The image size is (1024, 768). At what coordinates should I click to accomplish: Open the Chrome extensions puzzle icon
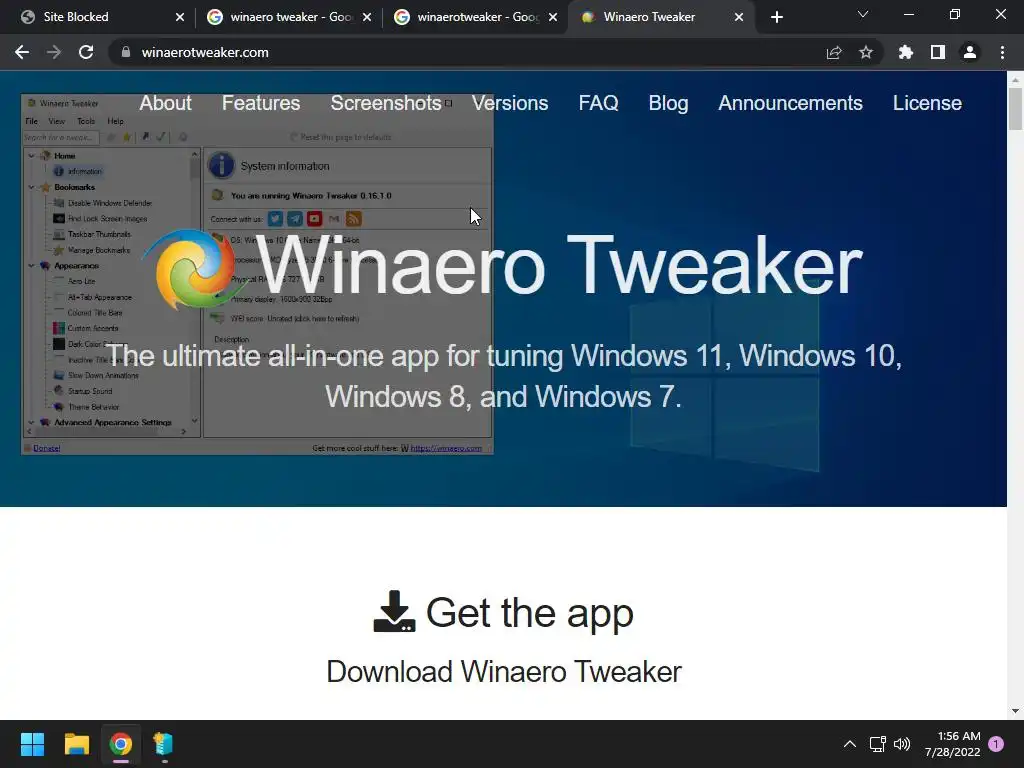[906, 52]
